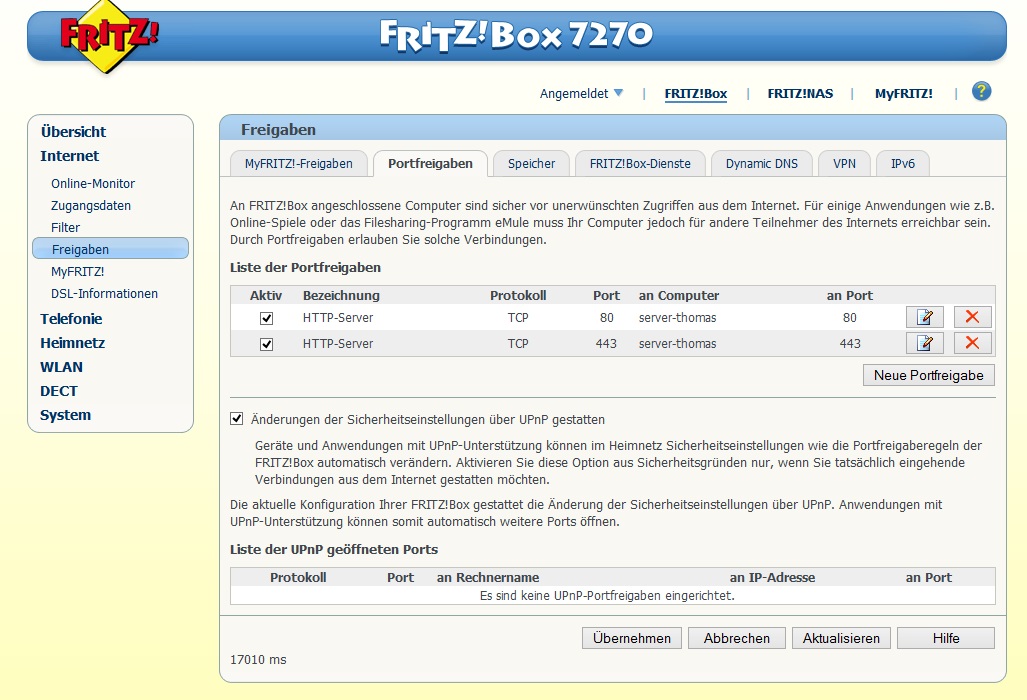
Task: Open Filter sidebar entry
Action: (65, 227)
